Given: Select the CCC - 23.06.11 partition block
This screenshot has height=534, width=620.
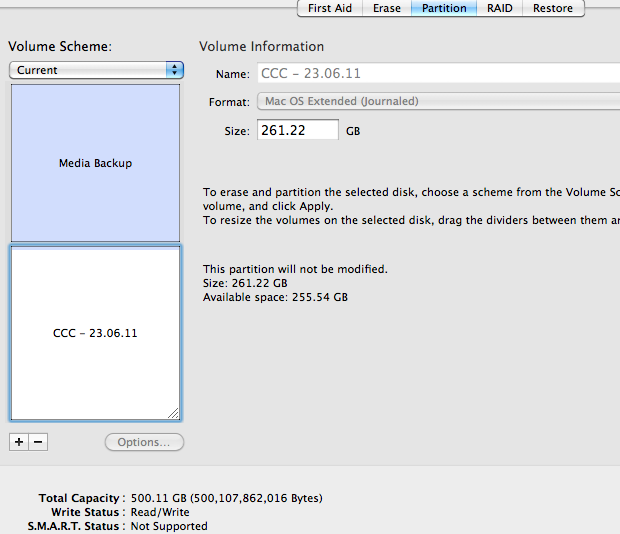Looking at the screenshot, I should pos(95,333).
